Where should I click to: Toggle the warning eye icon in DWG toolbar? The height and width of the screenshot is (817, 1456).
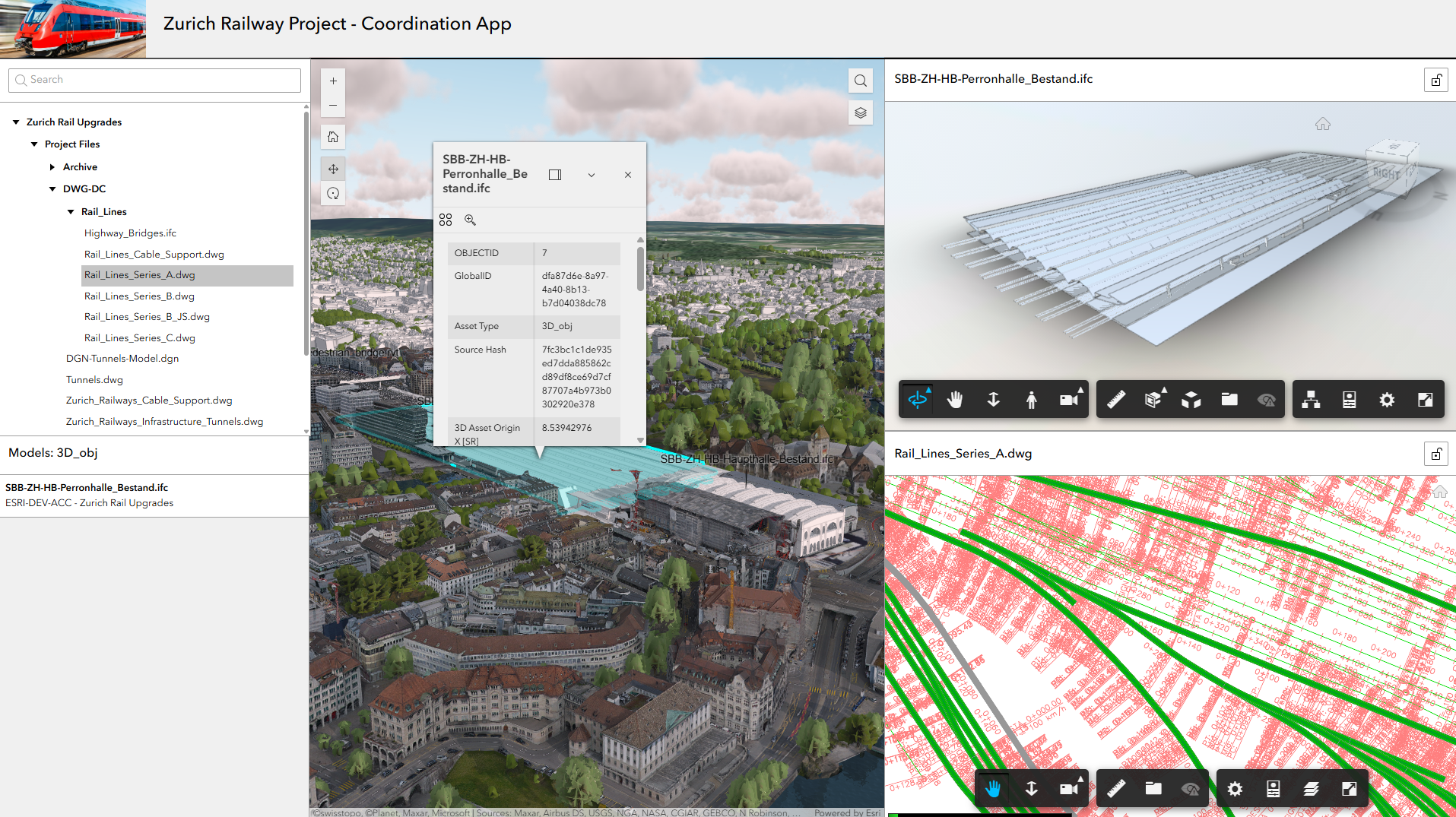1190,788
